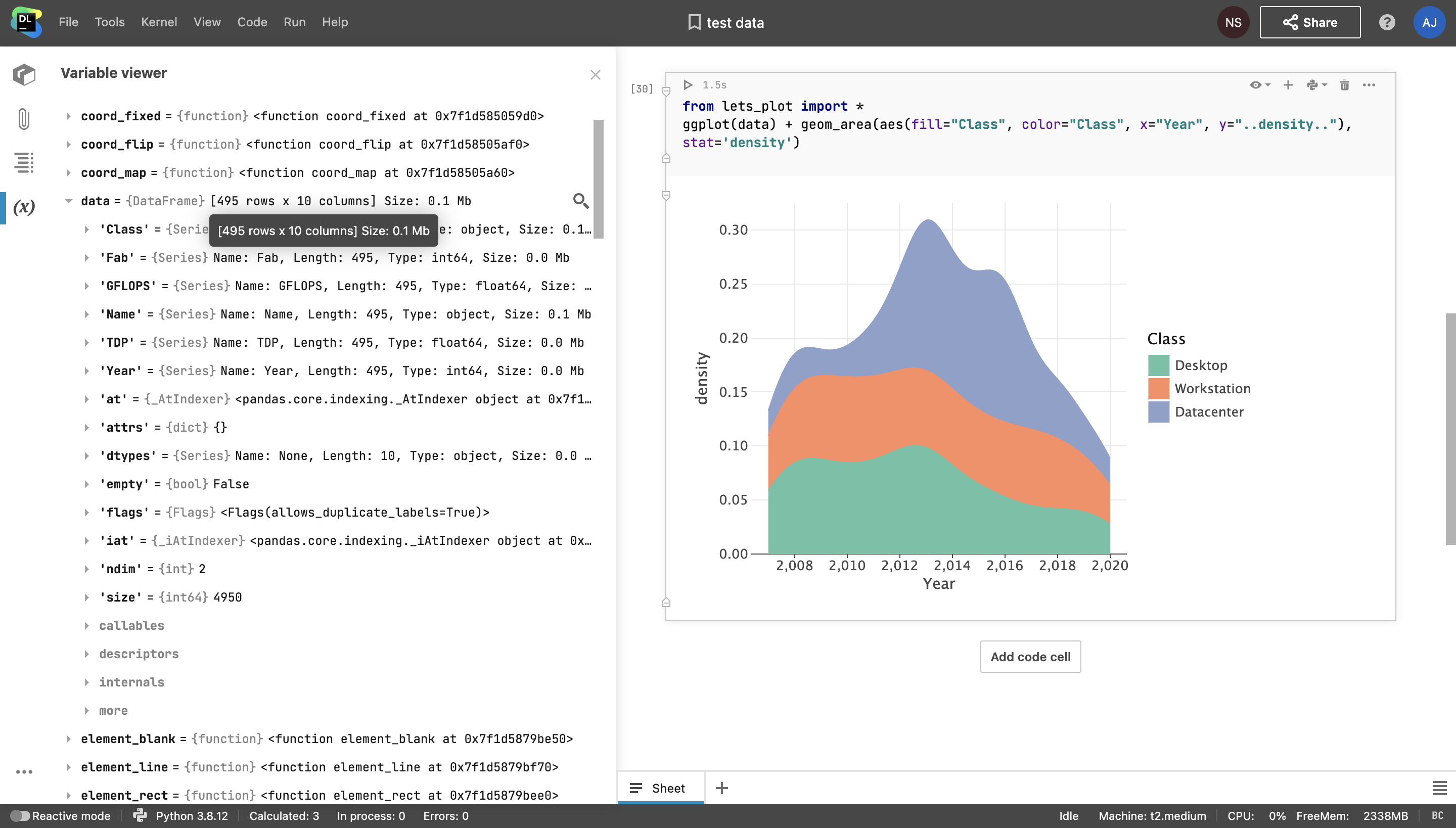1456x828 pixels.
Task: Click the Datacenter legend color swatch
Action: 1159,411
